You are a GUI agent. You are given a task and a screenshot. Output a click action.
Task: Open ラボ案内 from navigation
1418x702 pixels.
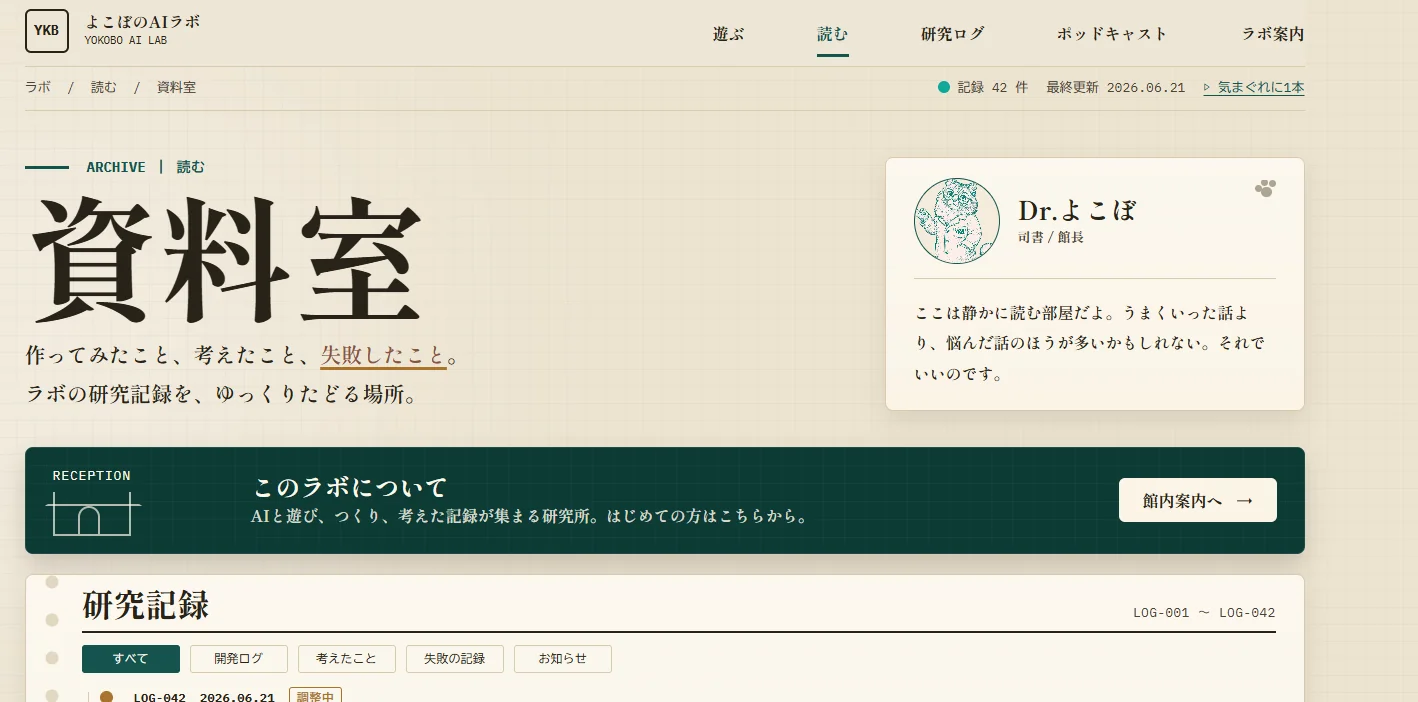[1273, 34]
